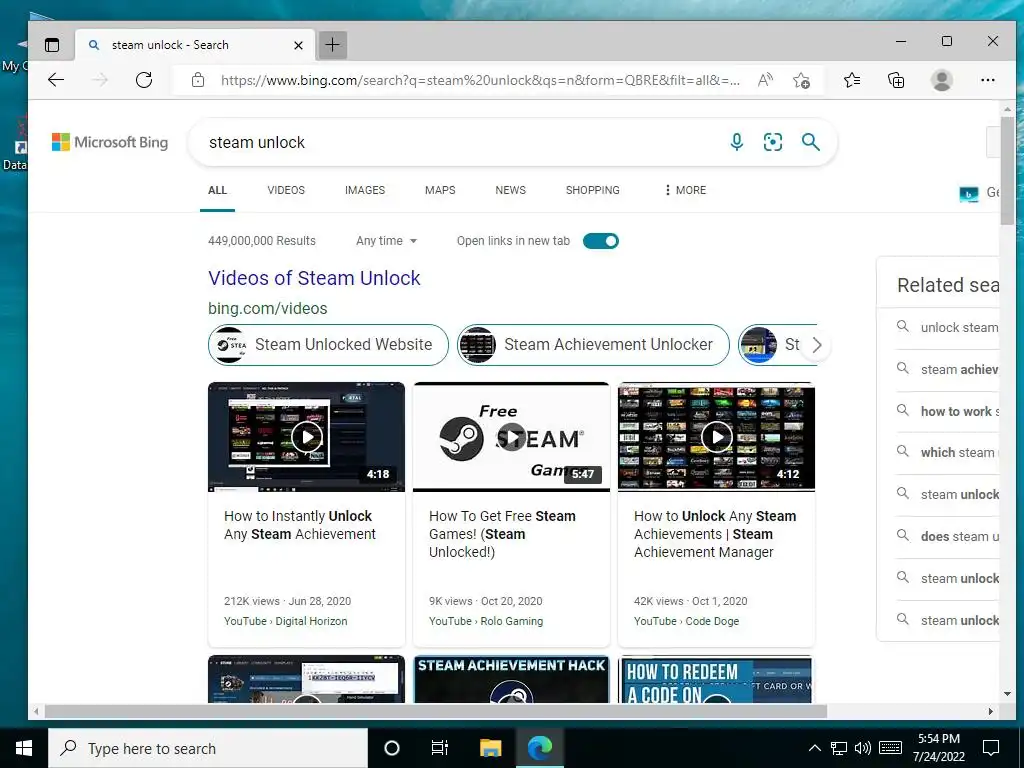The image size is (1024, 768).
Task: Click the lock site info icon
Action: click(198, 80)
